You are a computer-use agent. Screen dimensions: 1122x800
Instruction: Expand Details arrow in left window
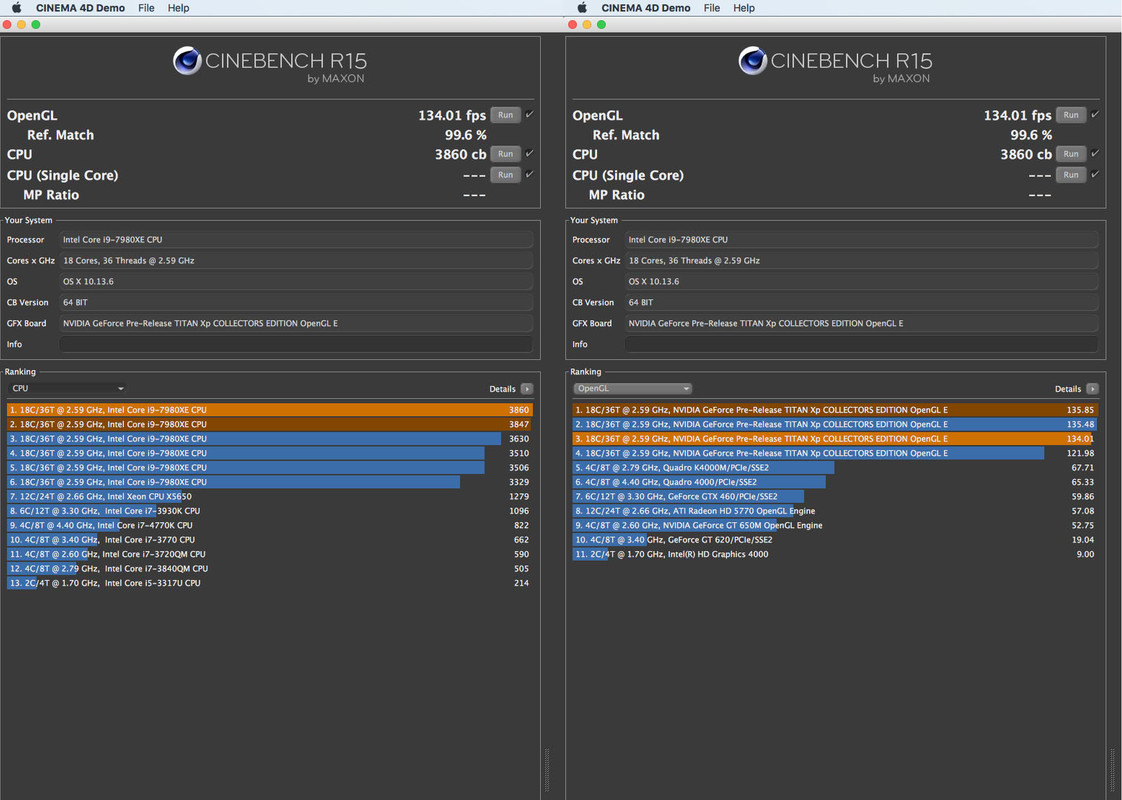pyautogui.click(x=527, y=389)
